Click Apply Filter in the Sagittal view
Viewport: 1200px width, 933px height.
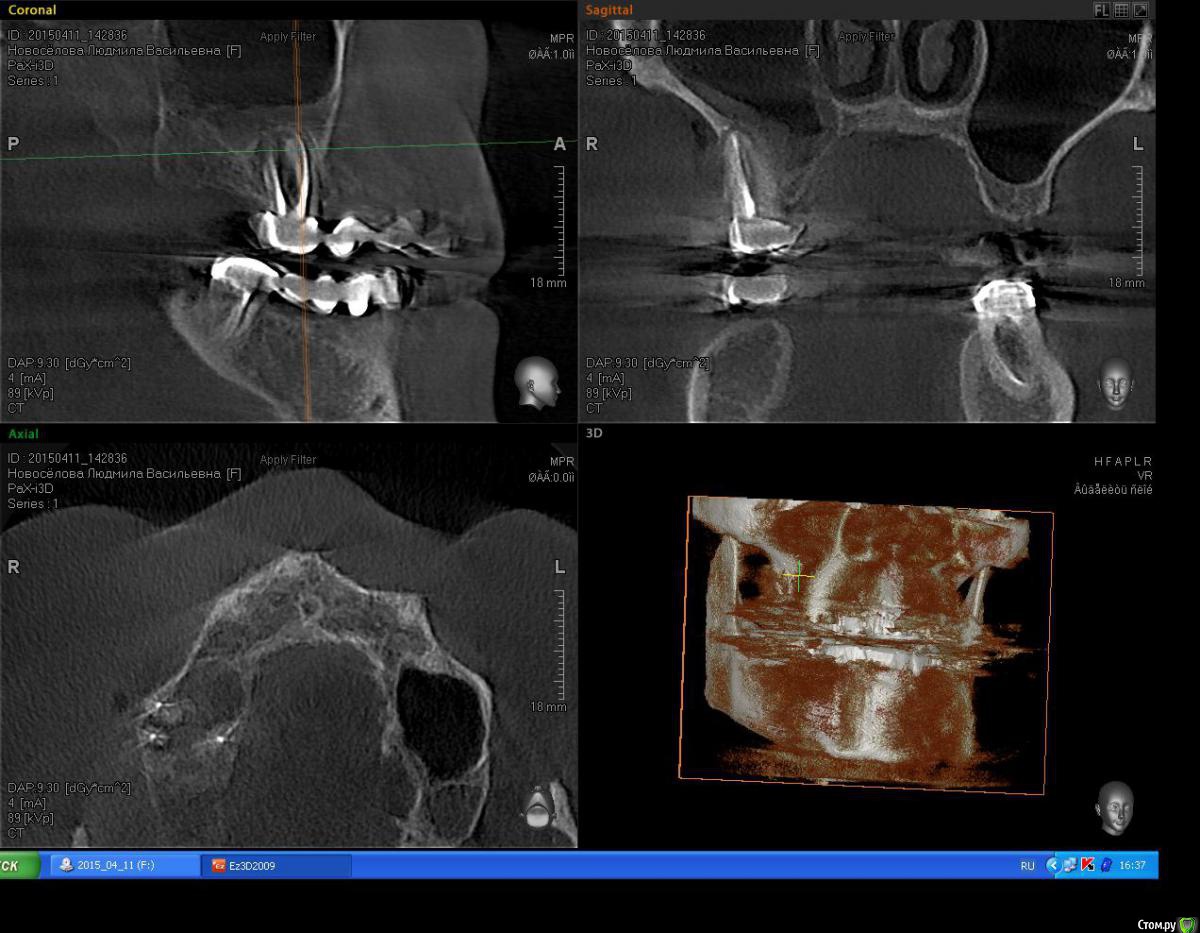[866, 37]
